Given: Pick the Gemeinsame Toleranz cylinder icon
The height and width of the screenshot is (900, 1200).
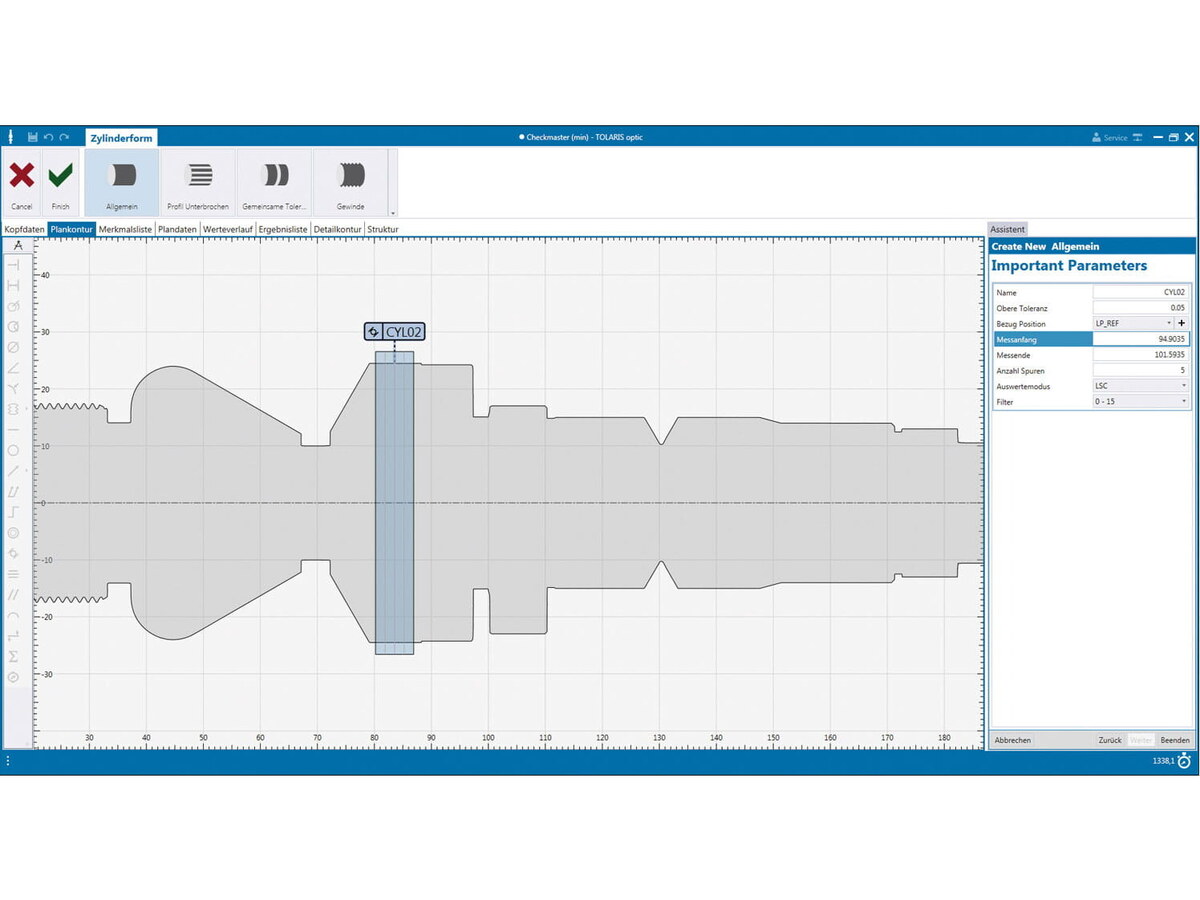Looking at the screenshot, I should (x=274, y=177).
